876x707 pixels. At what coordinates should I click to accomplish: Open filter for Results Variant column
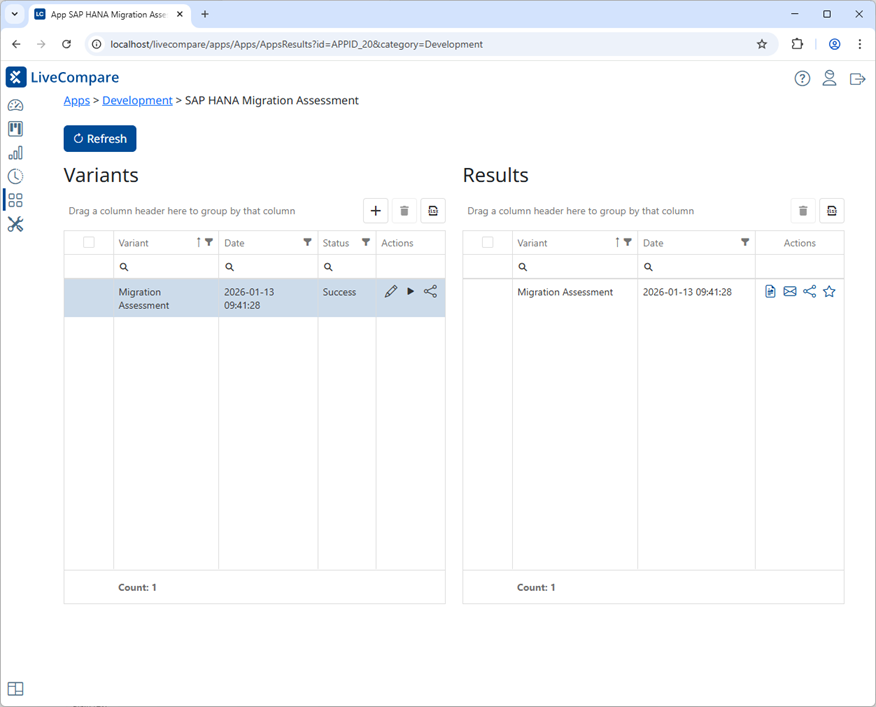click(628, 242)
